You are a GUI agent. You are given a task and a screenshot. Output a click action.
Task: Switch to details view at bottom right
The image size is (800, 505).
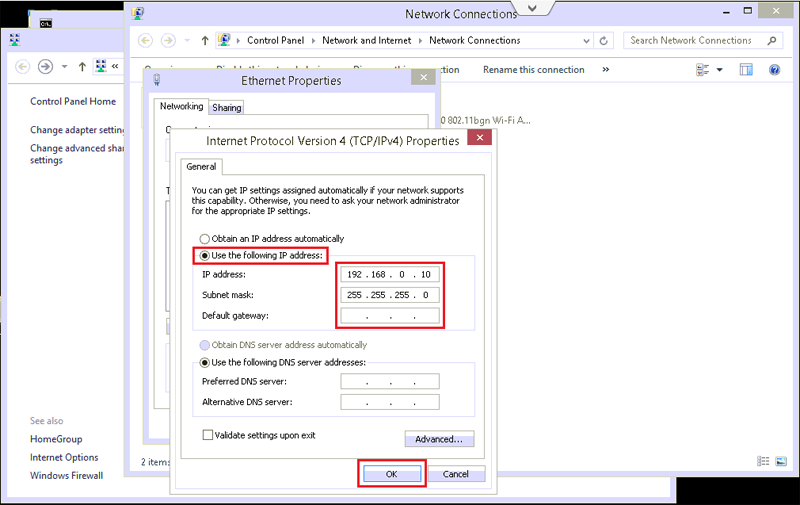[x=764, y=462]
